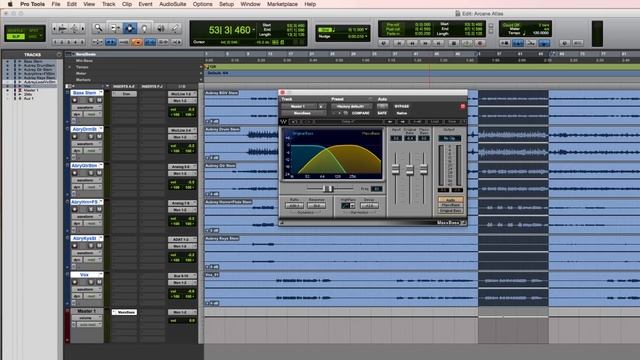Open the Vox track name dropdown
The image size is (640, 360).
[x=101, y=274]
